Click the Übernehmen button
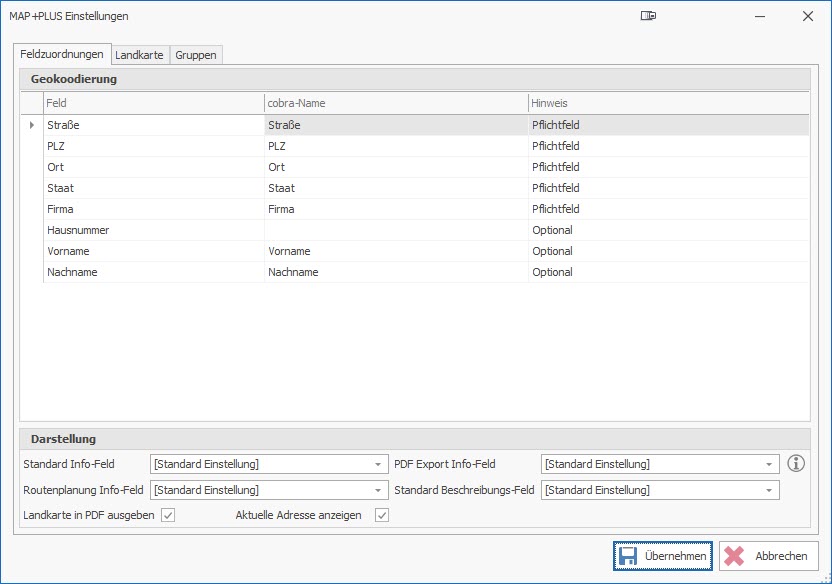This screenshot has width=832, height=584. click(663, 556)
